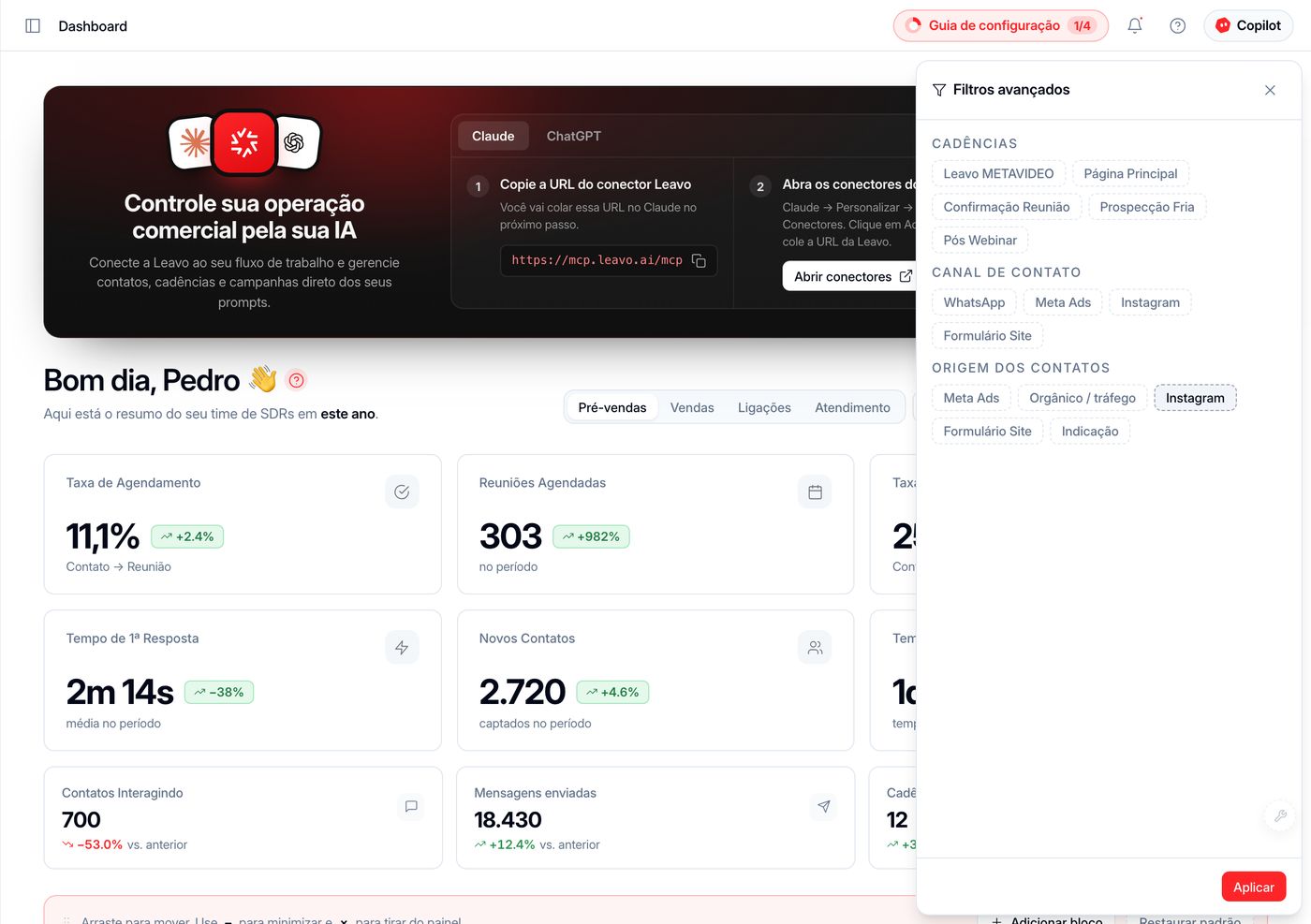Toggle the Prospecção Fria filter chip
The height and width of the screenshot is (924, 1311).
tap(1147, 207)
